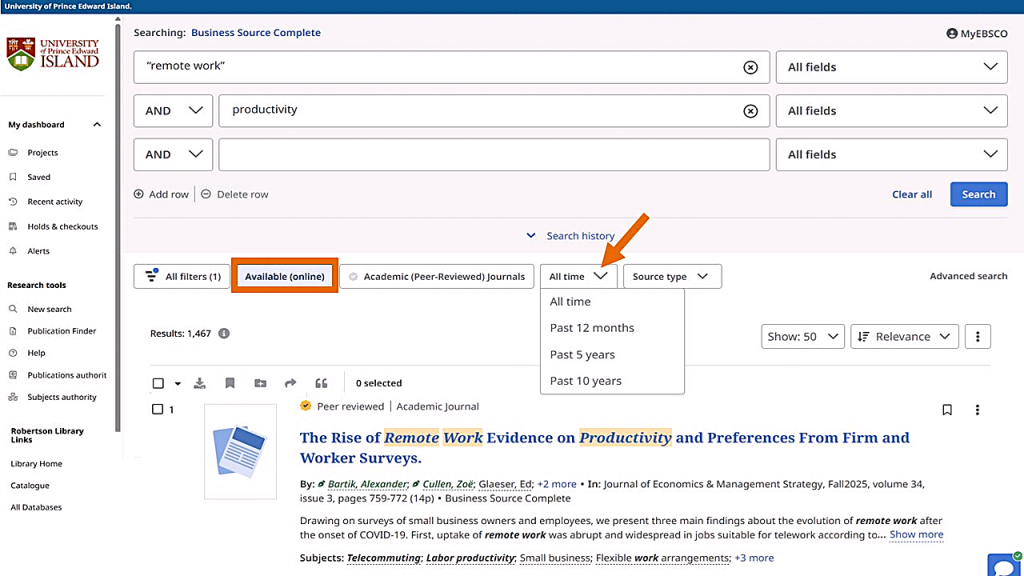Screen dimensions: 1024x576
Task: Click the blue Search button
Action: [978, 194]
